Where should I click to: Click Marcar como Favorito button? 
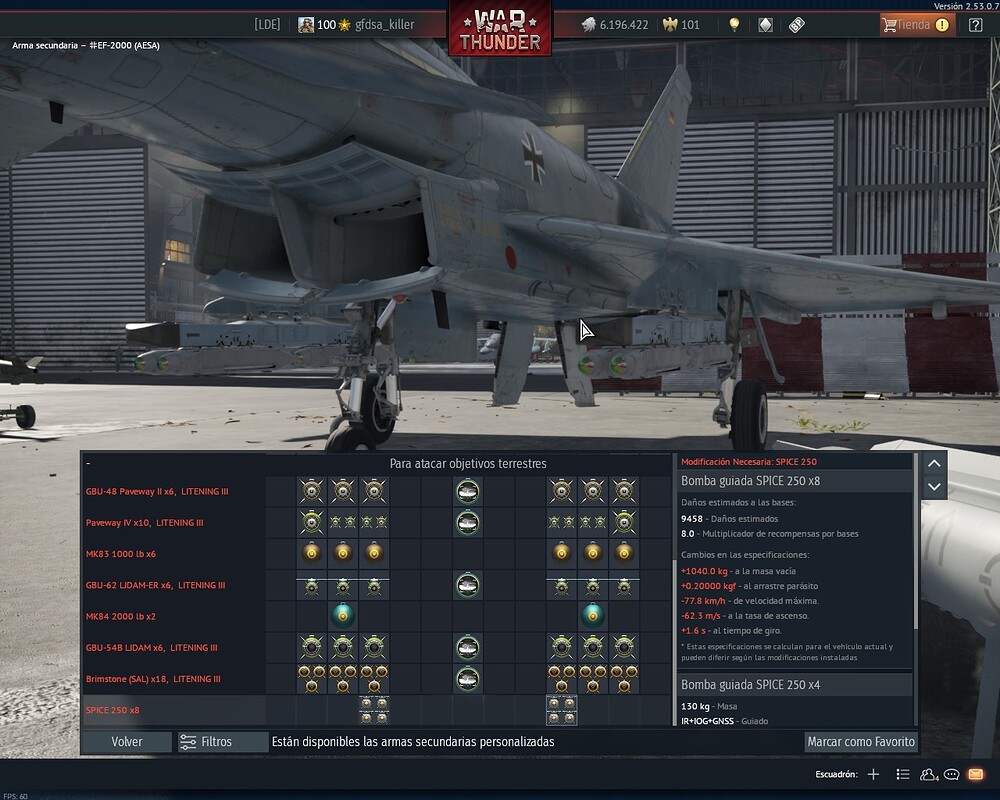tap(860, 742)
